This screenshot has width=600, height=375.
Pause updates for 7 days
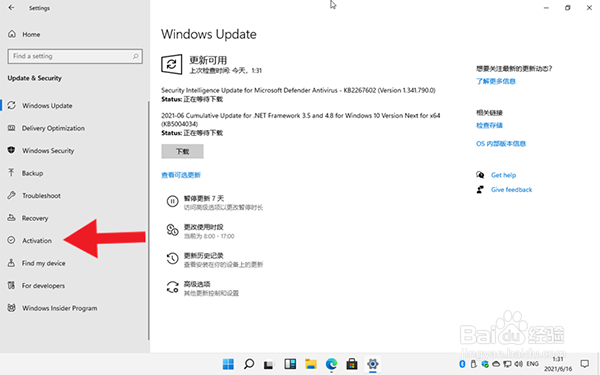click(x=214, y=203)
